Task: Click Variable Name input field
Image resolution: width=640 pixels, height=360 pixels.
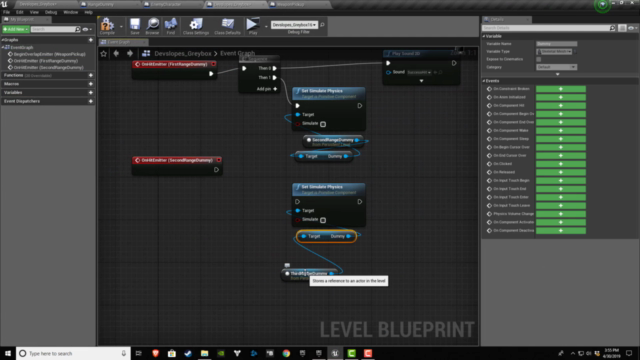Action: (x=556, y=44)
